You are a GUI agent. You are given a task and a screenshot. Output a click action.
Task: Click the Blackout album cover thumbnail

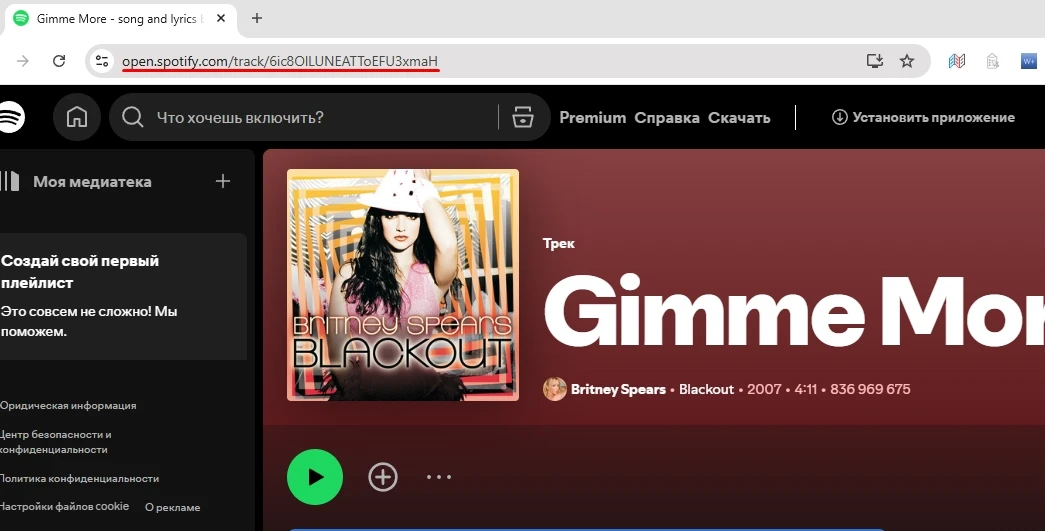pyautogui.click(x=403, y=285)
